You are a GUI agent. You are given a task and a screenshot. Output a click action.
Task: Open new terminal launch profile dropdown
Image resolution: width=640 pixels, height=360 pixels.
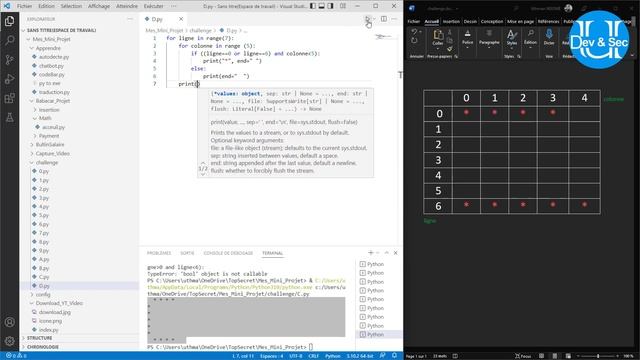click(378, 253)
